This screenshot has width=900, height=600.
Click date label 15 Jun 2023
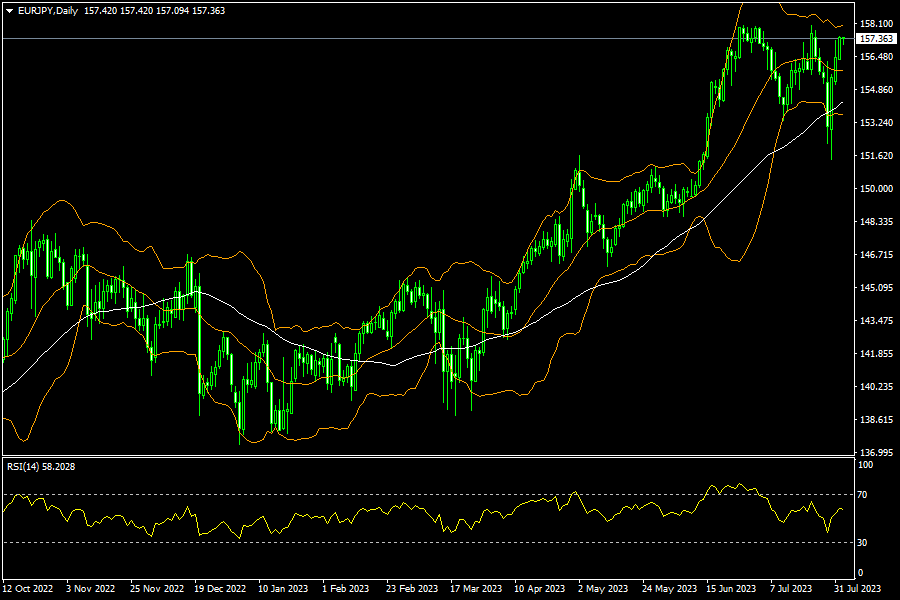coord(731,589)
